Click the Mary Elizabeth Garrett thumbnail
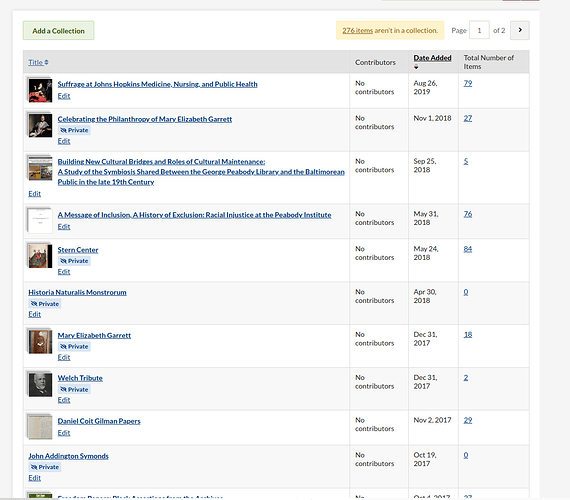The width and height of the screenshot is (570, 500). click(40, 342)
